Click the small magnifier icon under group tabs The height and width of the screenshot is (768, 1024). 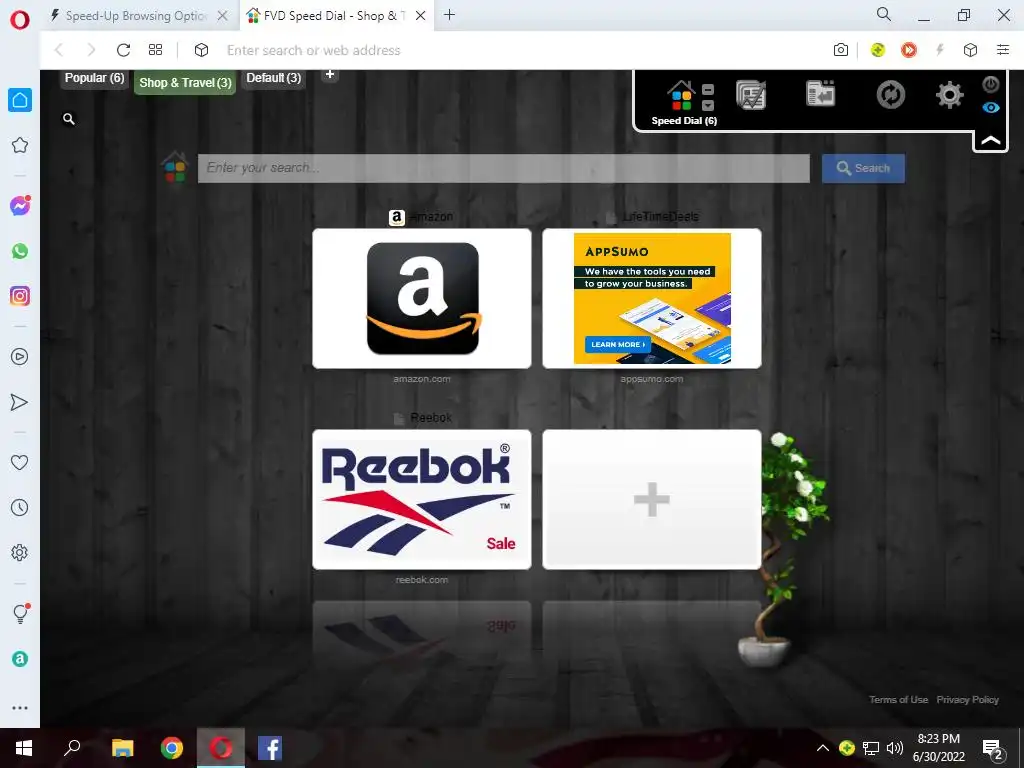(x=69, y=119)
